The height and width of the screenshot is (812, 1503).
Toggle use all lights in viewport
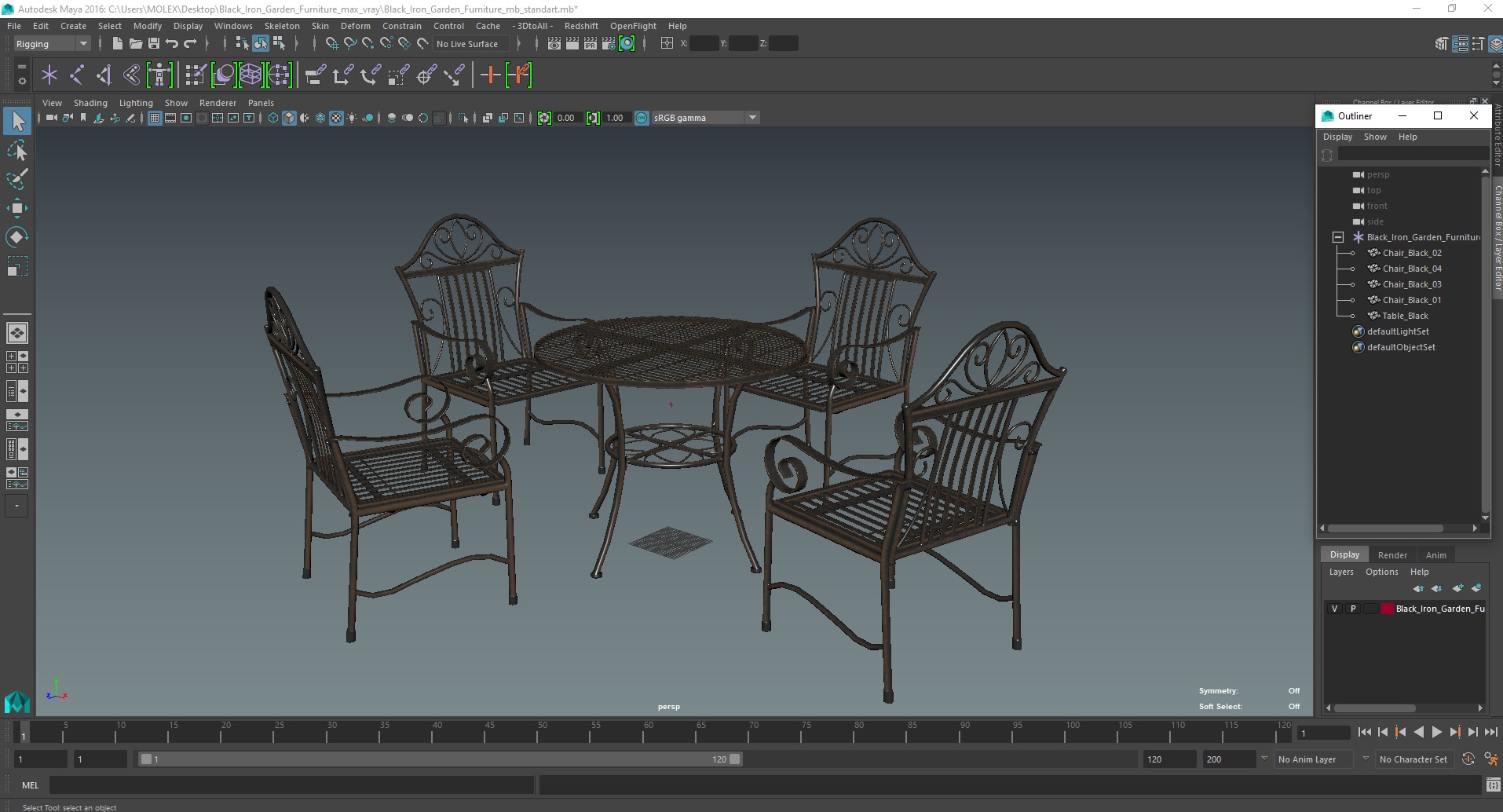point(352,118)
